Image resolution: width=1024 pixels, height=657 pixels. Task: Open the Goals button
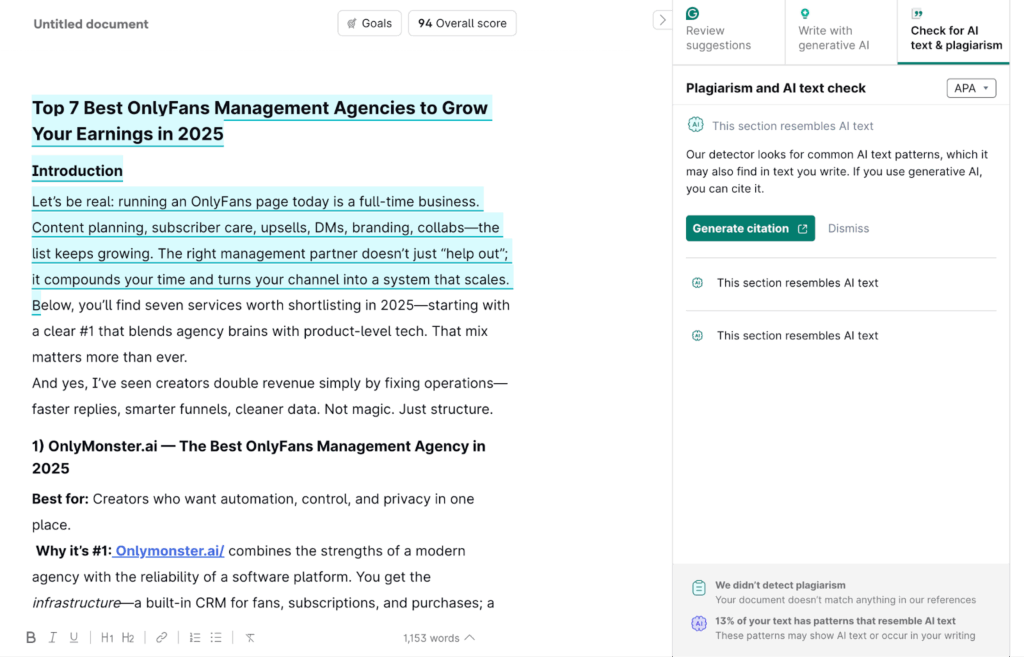[x=369, y=23]
